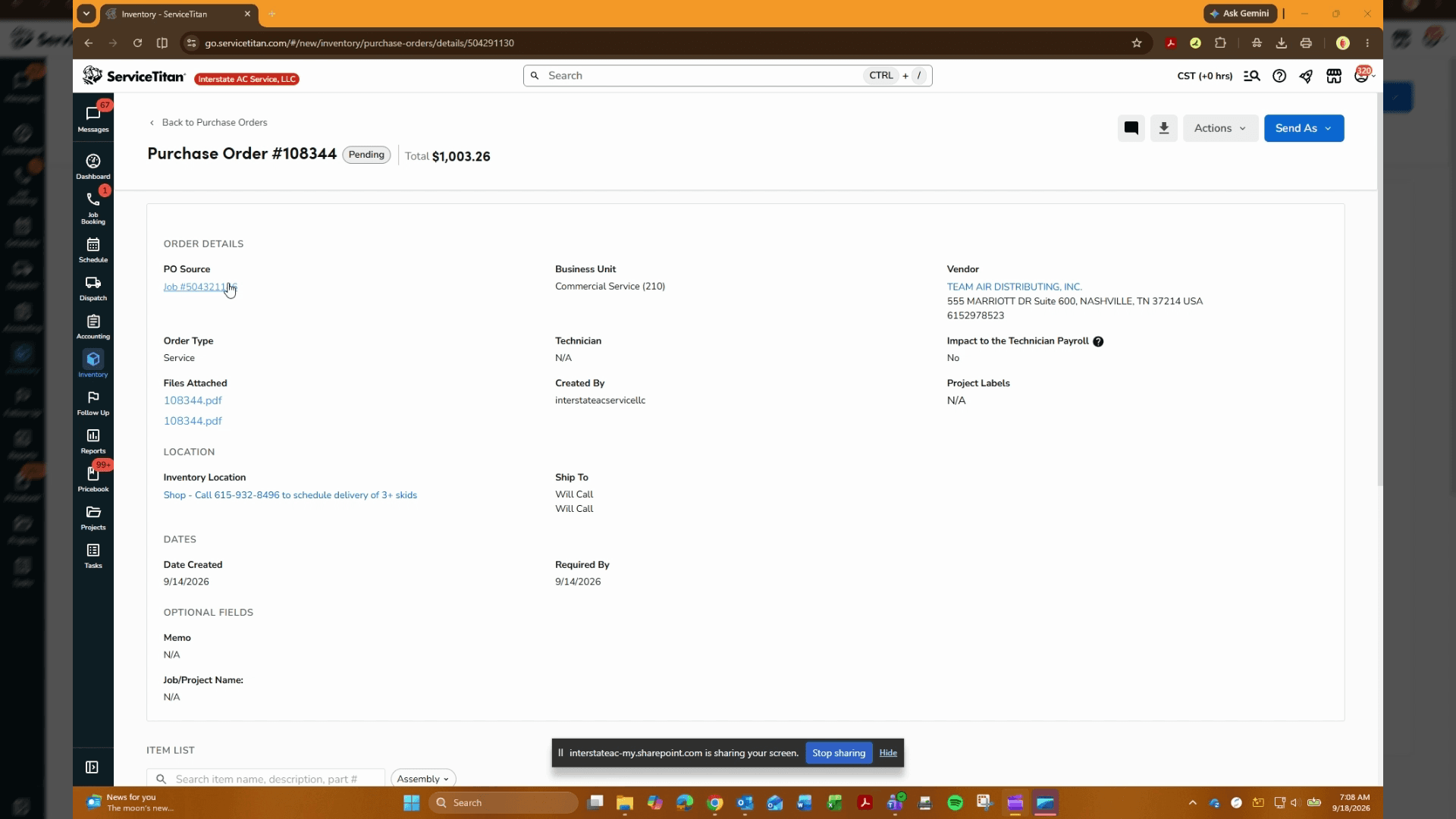Click the payroll impact help tooltip icon
Screen dimensions: 1456x819
pyautogui.click(x=1098, y=341)
